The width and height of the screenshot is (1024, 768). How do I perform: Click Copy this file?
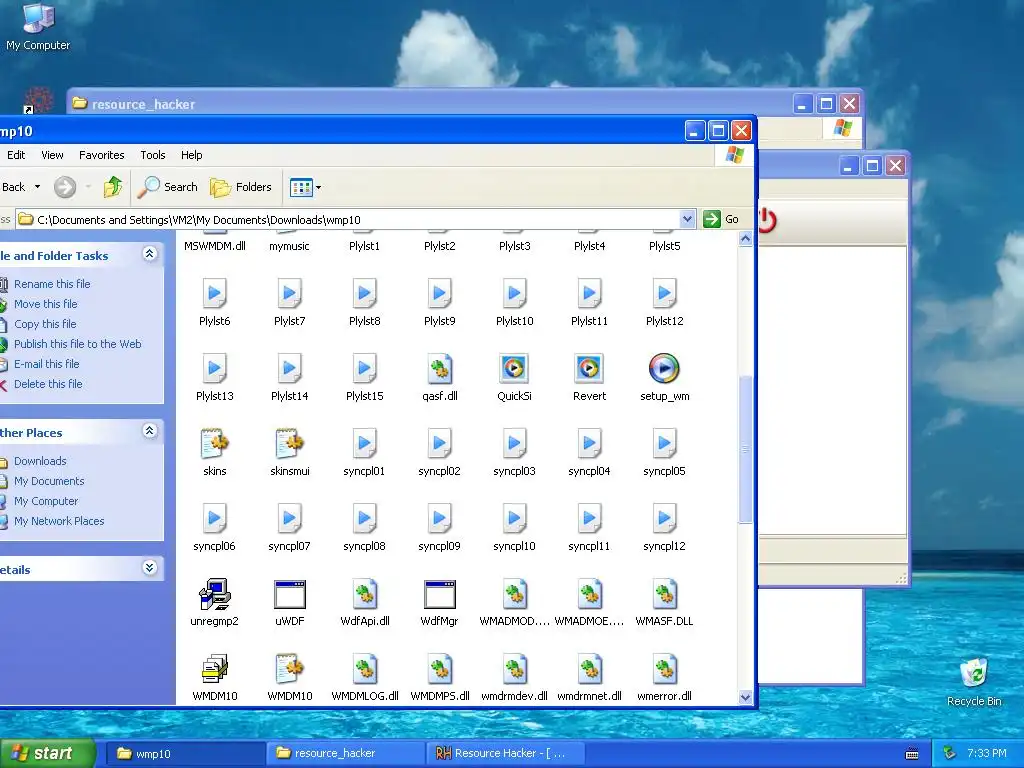[45, 324]
